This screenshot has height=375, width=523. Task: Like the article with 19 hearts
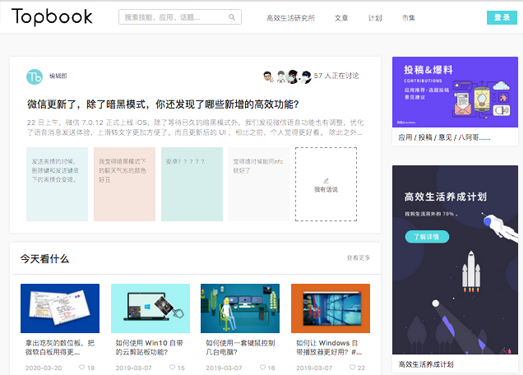pos(82,367)
